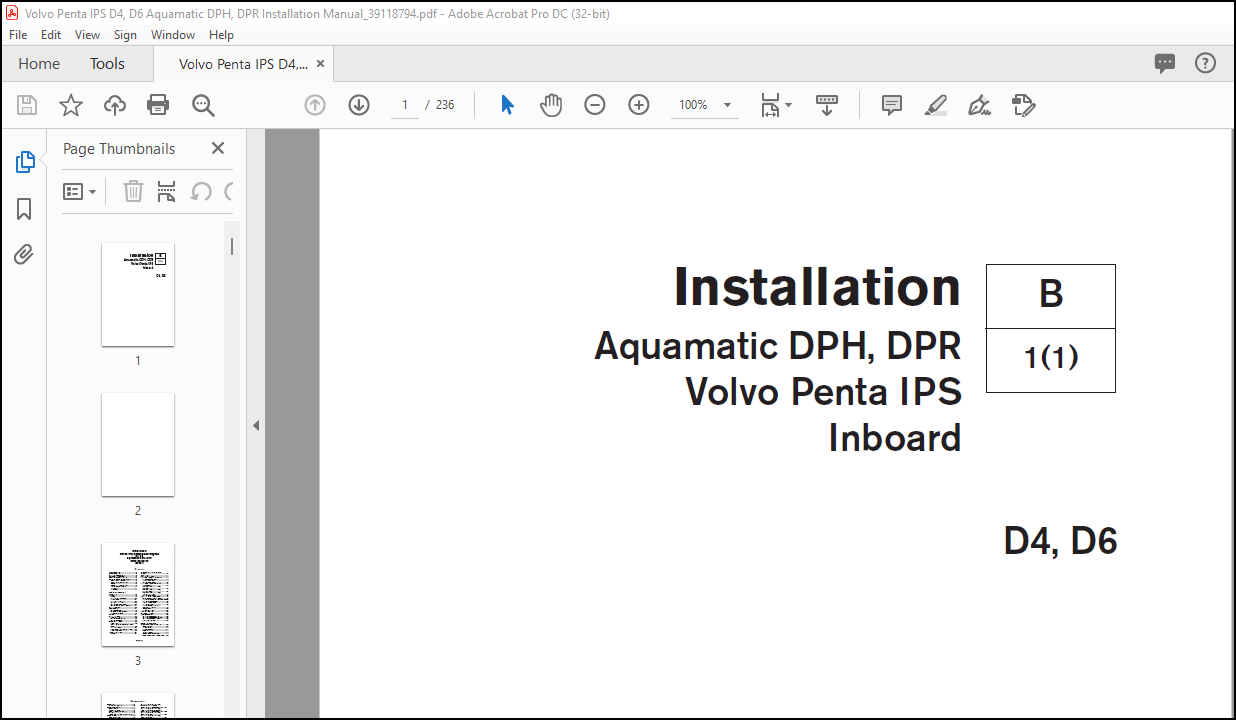1236x720 pixels.
Task: Open thumbnail options dropdown menu
Action: (x=80, y=191)
